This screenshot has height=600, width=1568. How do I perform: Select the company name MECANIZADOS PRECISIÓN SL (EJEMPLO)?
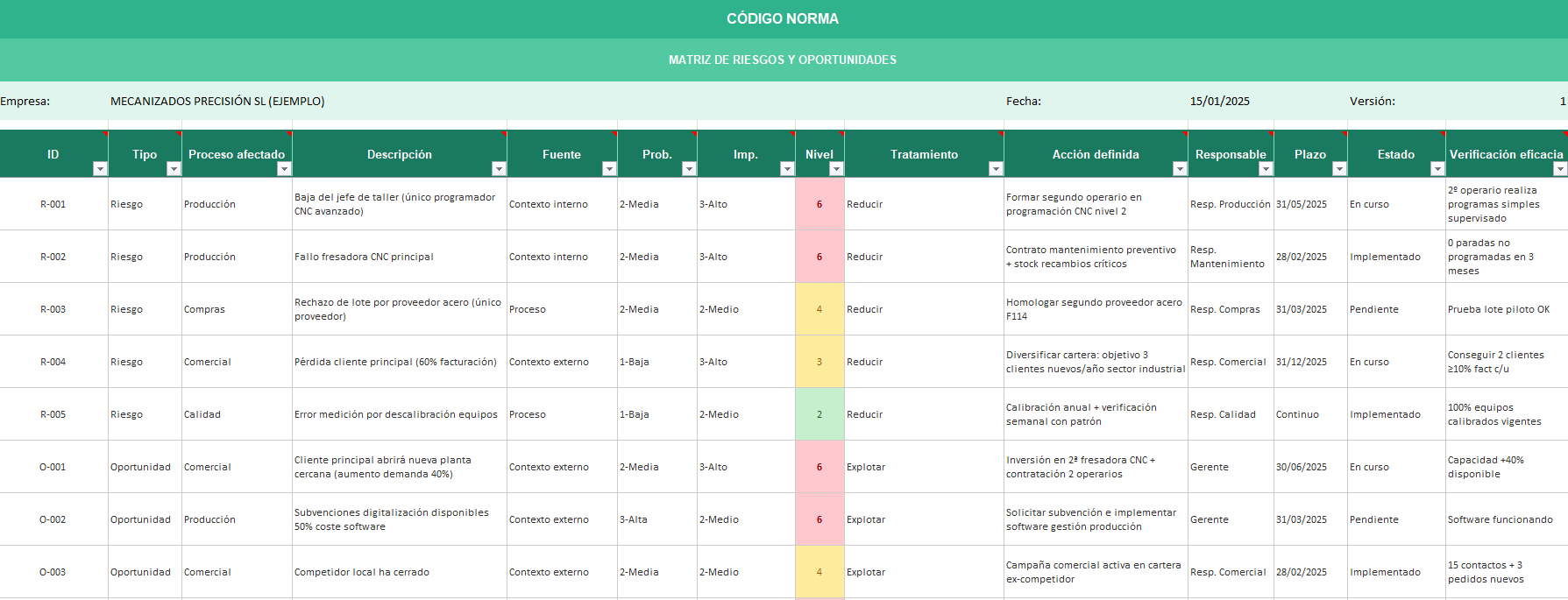point(217,102)
